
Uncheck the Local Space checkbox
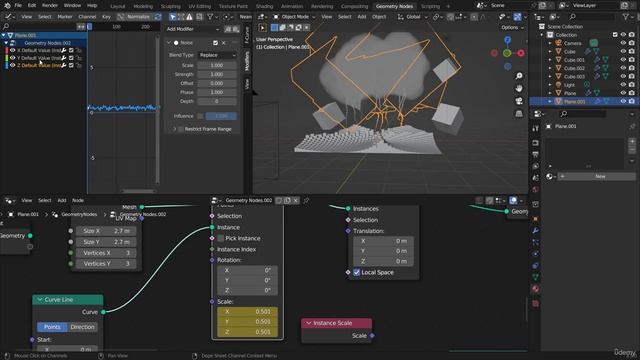click(356, 272)
